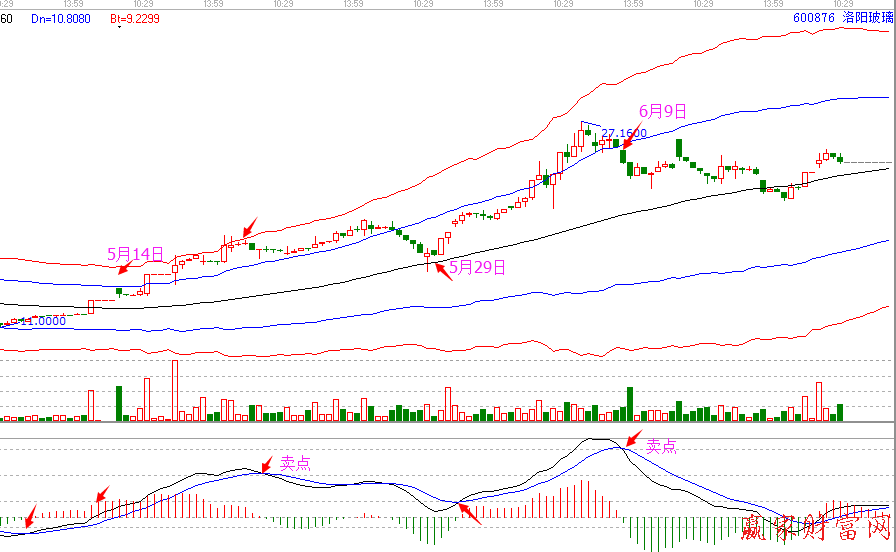Click the right 卖点 text in MACD panel
The width and height of the screenshot is (896, 552).
662,447
